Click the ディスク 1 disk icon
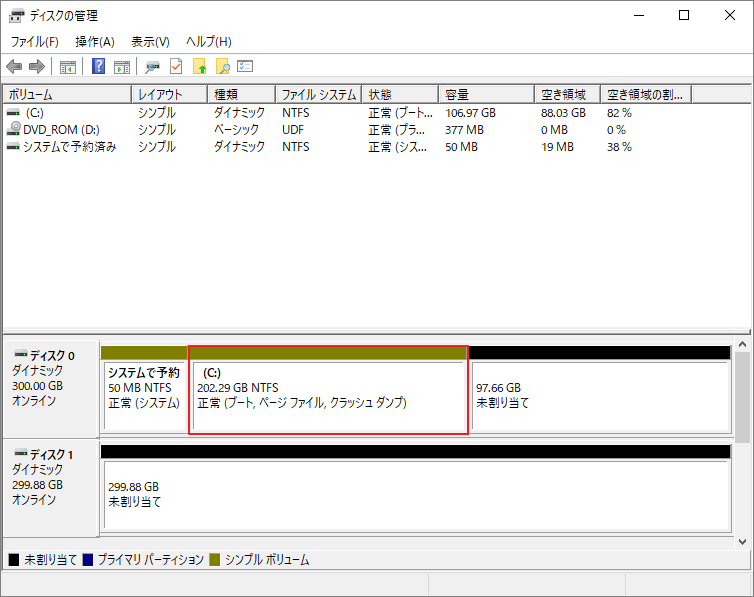Viewport: 754px width, 597px height. pos(21,453)
